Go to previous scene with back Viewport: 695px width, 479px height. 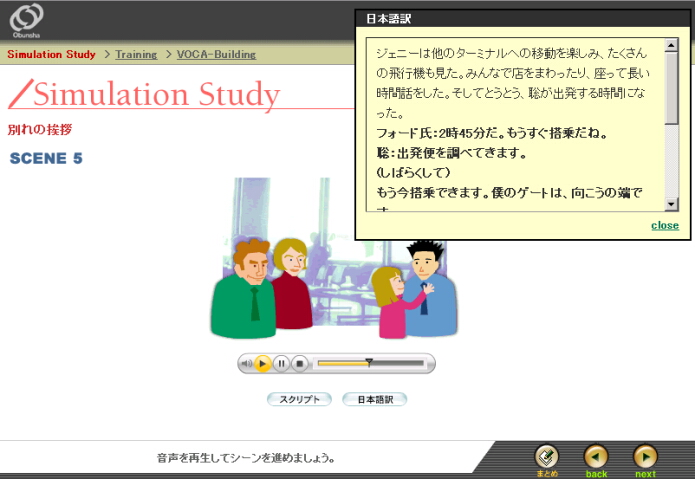[x=596, y=458]
